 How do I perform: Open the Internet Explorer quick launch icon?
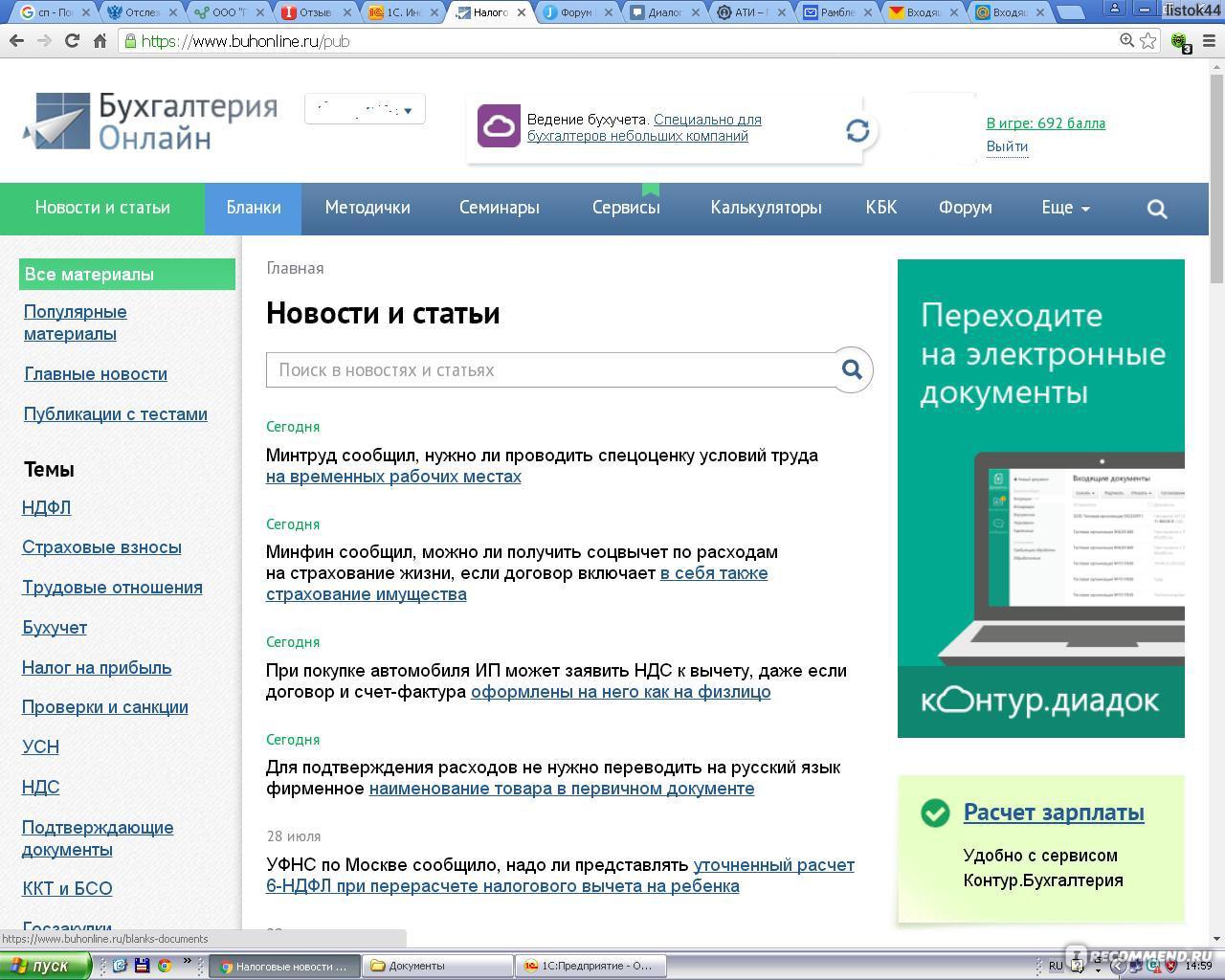click(x=120, y=966)
